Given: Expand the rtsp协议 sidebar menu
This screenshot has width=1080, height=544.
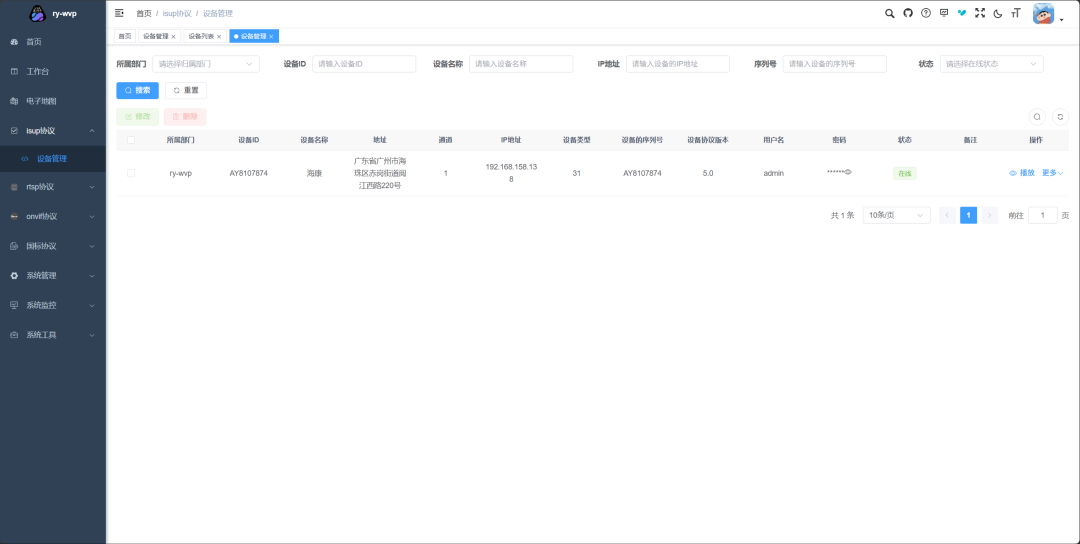Looking at the screenshot, I should click(53, 187).
